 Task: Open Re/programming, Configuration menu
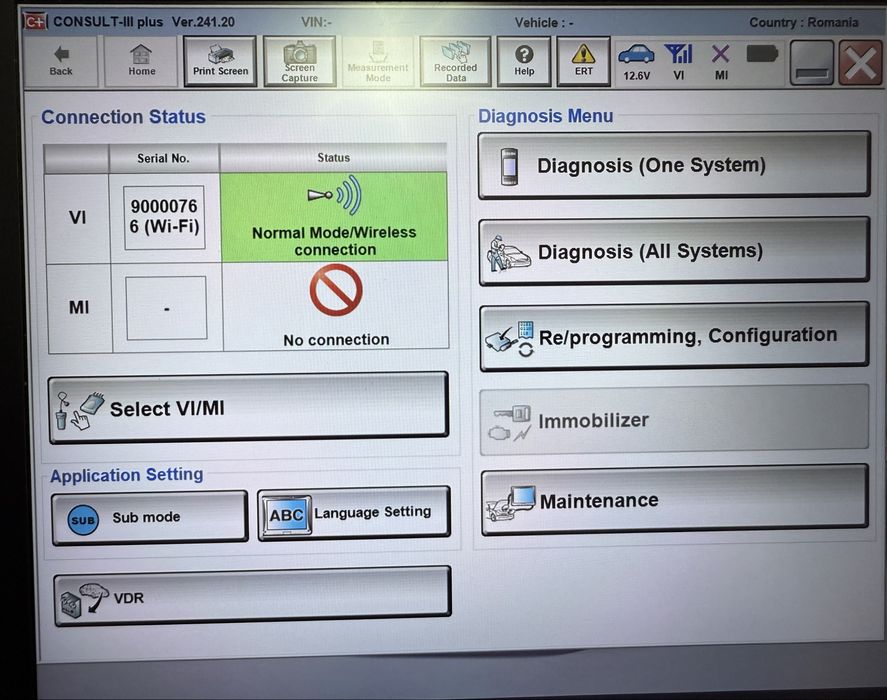pyautogui.click(x=674, y=336)
